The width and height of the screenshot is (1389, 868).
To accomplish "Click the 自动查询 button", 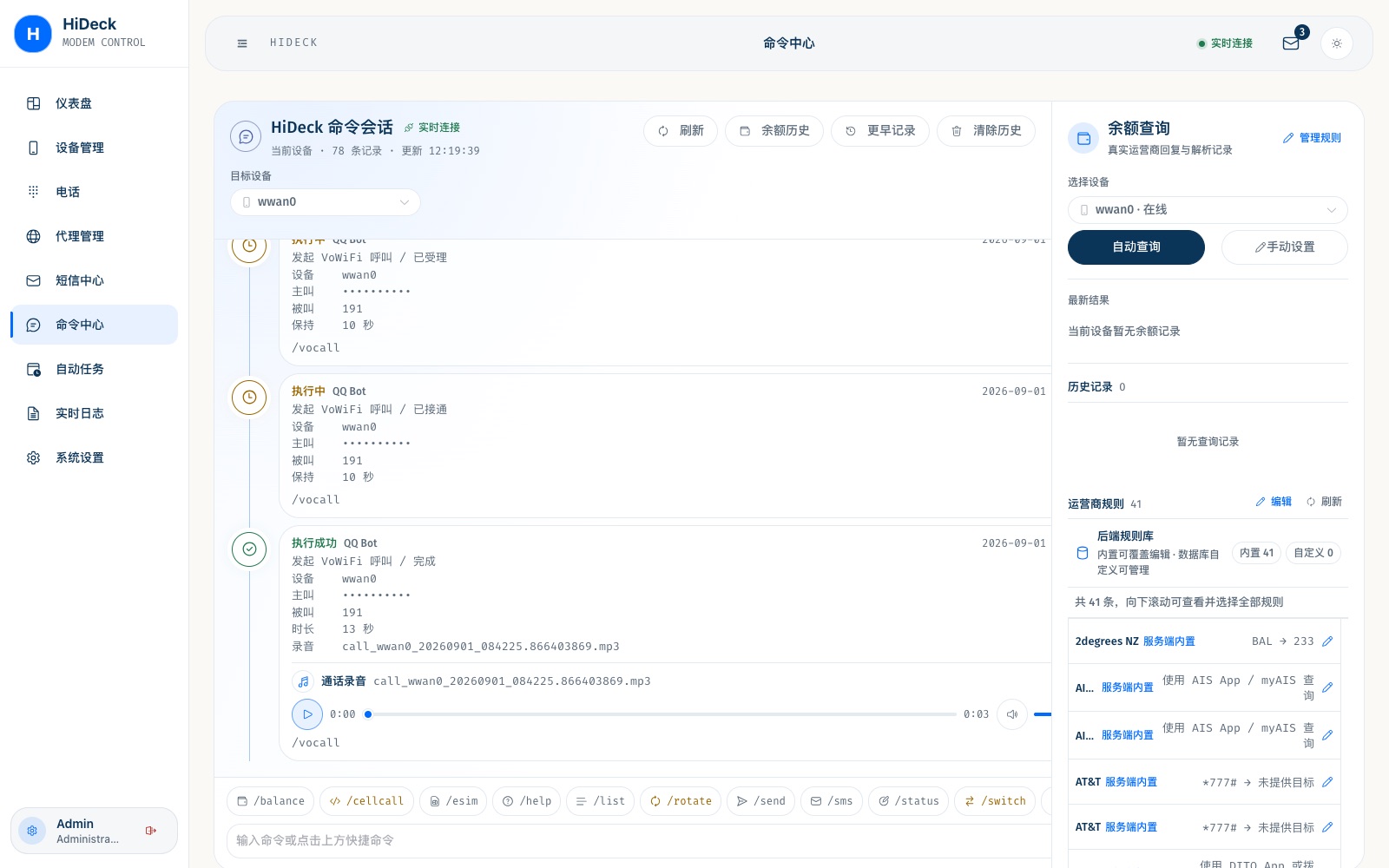I will pyautogui.click(x=1136, y=247).
